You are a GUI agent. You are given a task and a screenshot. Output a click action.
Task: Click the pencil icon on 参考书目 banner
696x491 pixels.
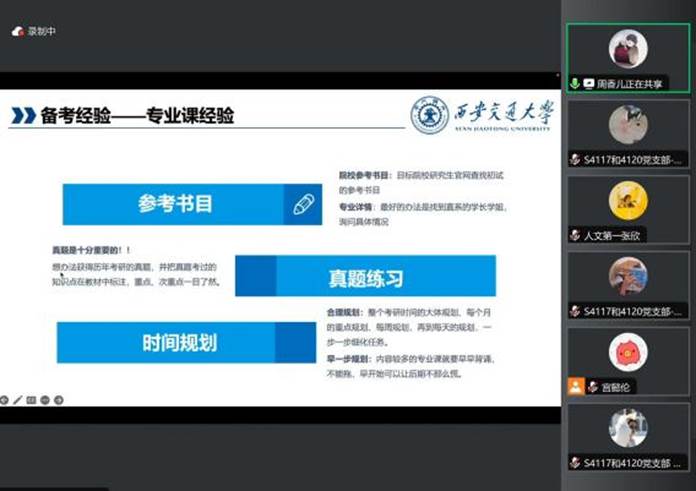click(x=303, y=204)
